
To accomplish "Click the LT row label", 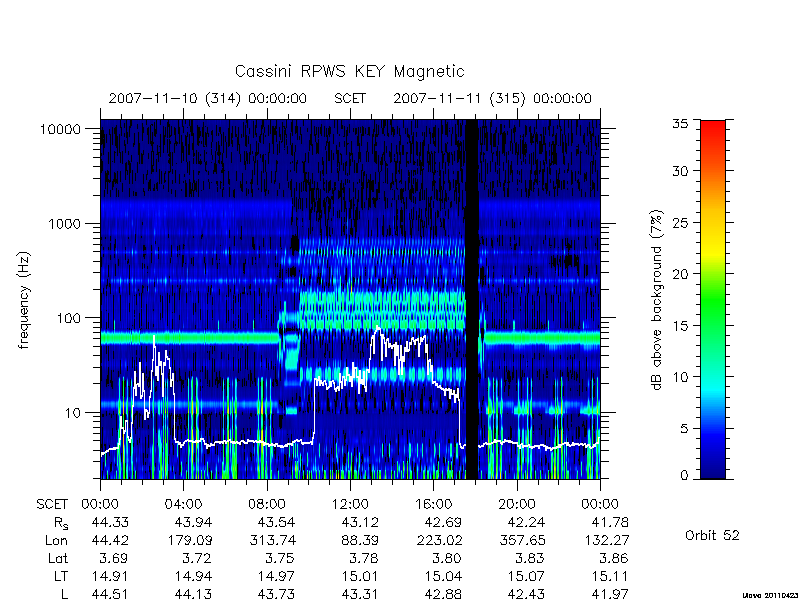I will [x=61, y=576].
